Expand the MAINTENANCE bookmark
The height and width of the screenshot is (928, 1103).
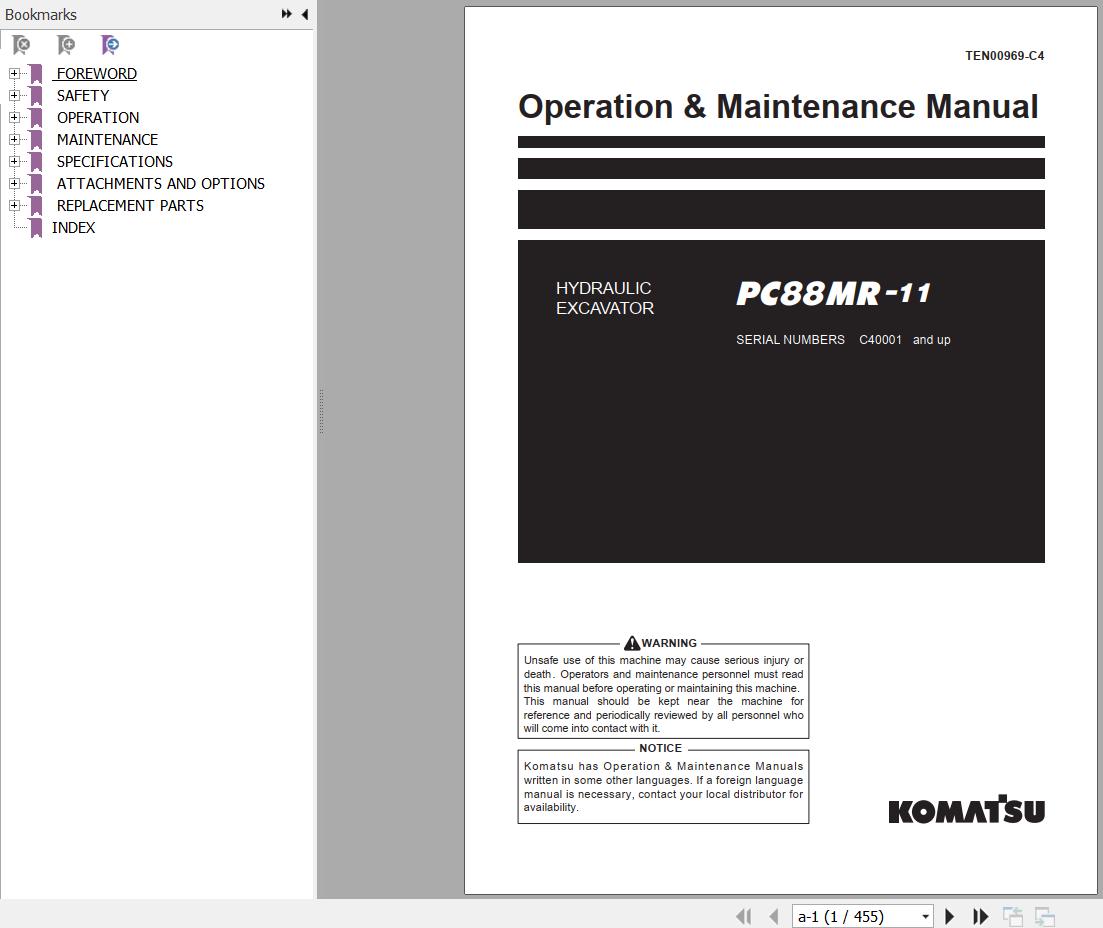point(14,139)
